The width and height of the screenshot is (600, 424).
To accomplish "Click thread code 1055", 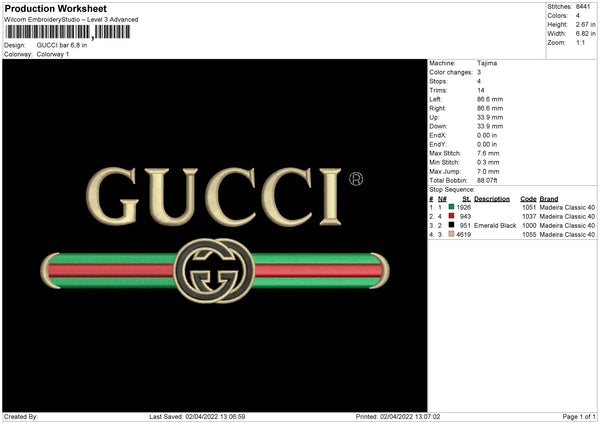I will (x=529, y=234).
